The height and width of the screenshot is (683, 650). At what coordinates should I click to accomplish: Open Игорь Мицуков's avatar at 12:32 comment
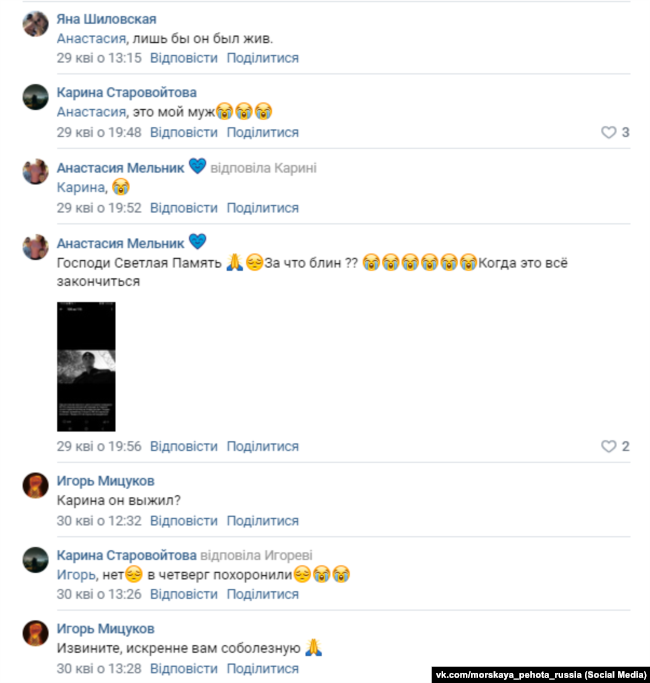[x=35, y=485]
